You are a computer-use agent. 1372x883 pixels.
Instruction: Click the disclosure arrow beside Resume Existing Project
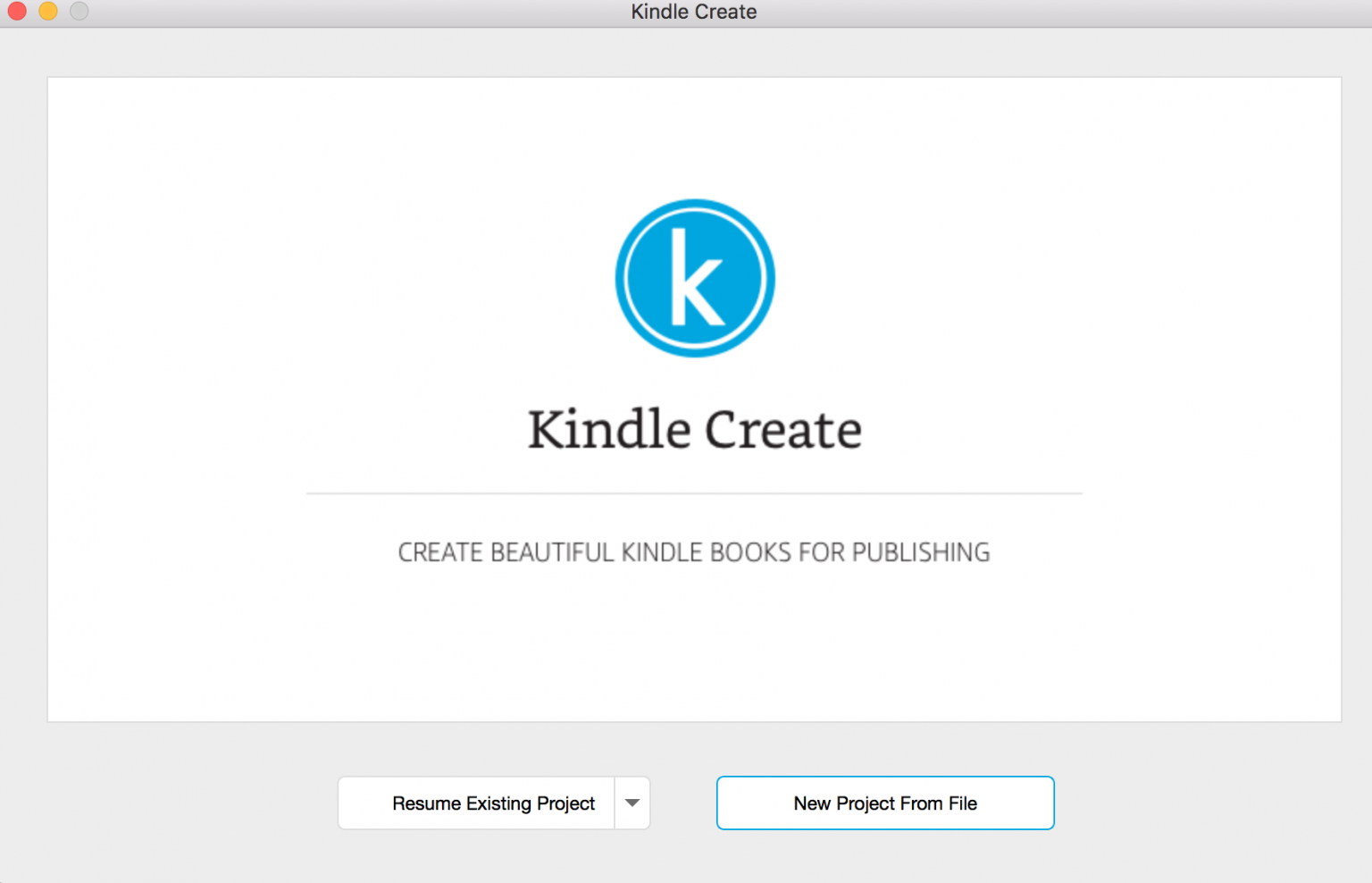click(632, 803)
